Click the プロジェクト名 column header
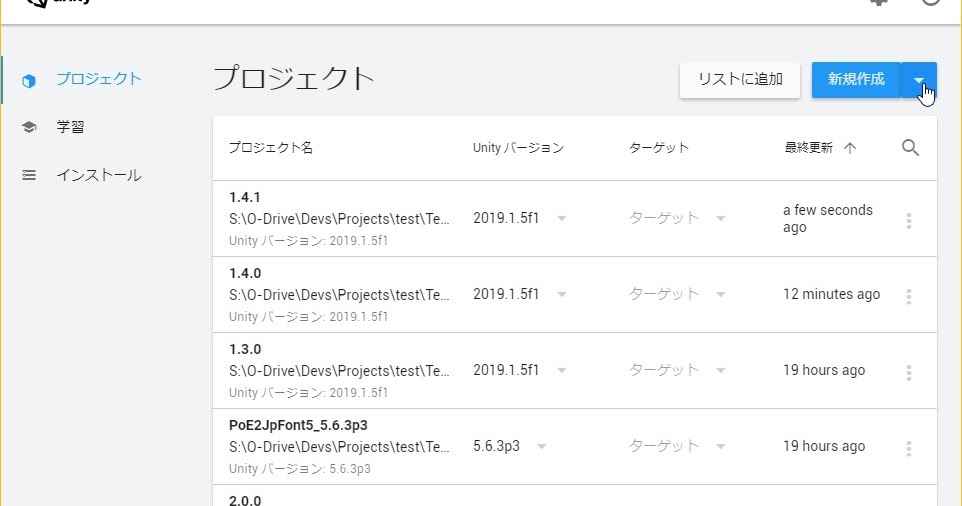 (271, 148)
